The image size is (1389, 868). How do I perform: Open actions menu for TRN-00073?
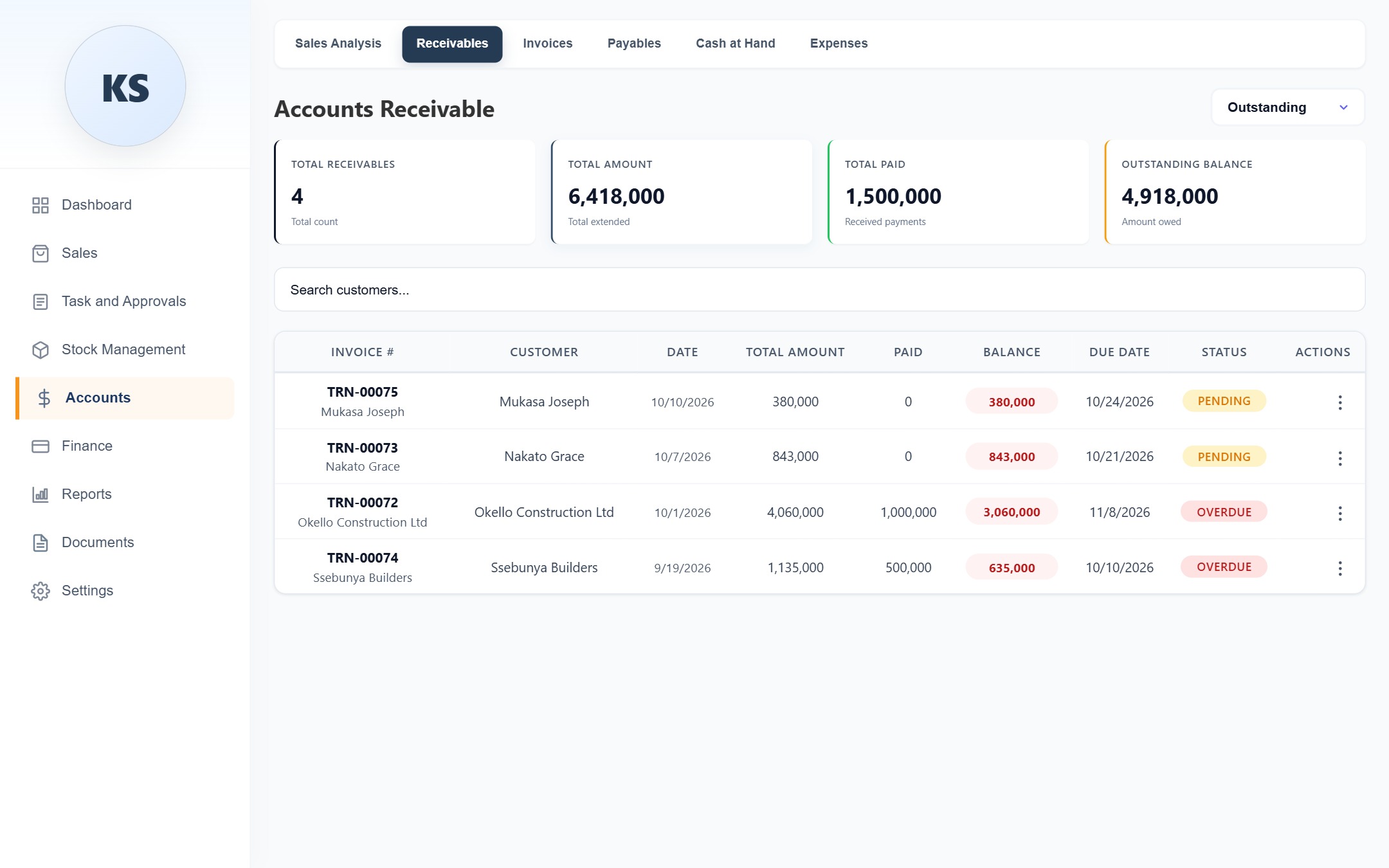click(x=1340, y=458)
